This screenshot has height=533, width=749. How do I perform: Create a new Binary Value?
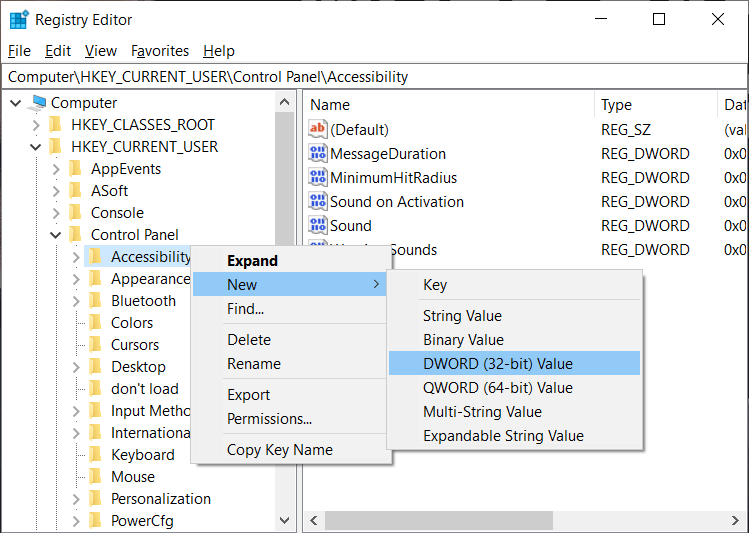pos(514,340)
